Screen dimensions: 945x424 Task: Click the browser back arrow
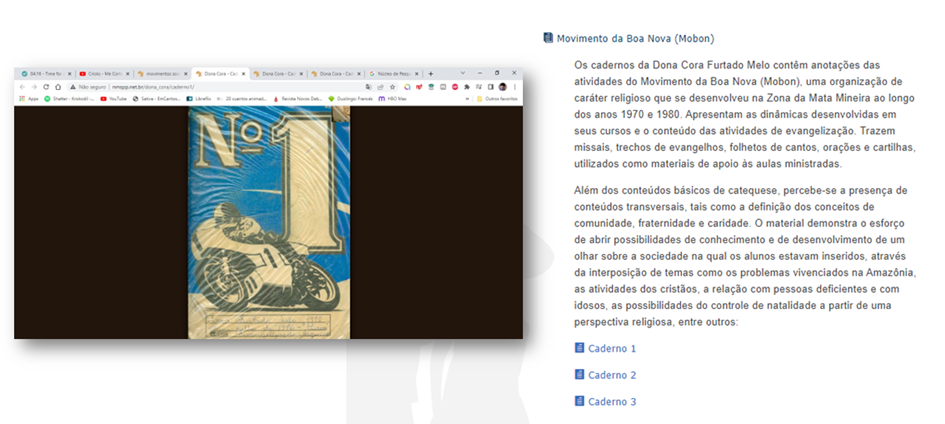coord(22,87)
